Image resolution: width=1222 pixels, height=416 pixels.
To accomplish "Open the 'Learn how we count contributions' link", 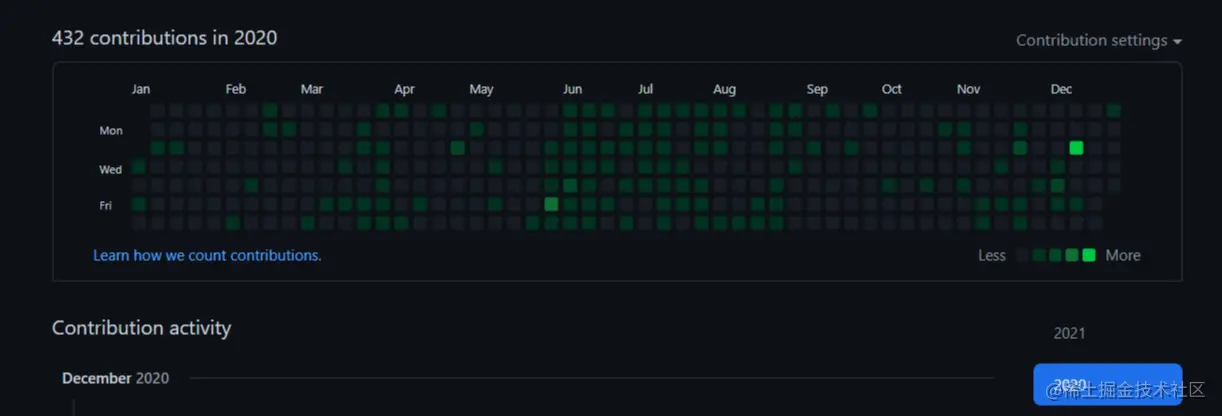I will tap(207, 255).
